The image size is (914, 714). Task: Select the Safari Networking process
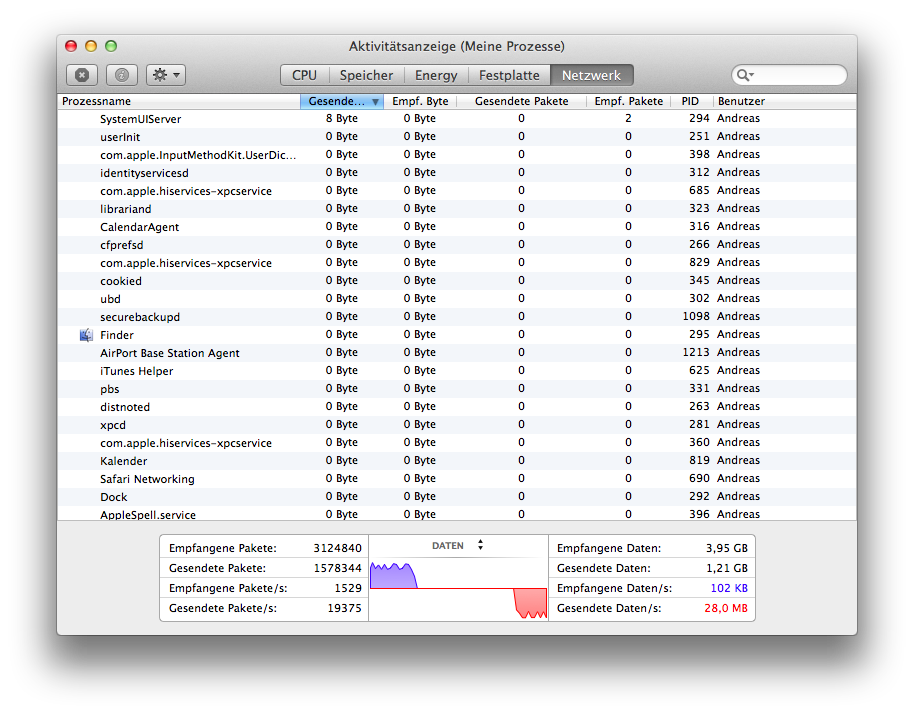[x=457, y=479]
